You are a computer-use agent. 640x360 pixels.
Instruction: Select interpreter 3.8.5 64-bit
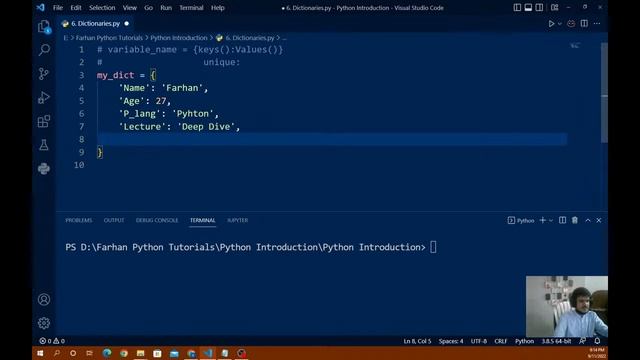(556, 341)
